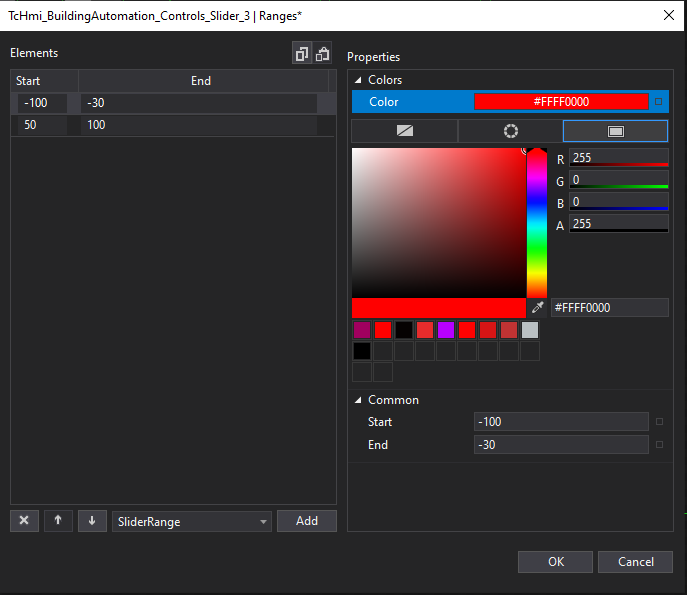
Task: Toggle the binding square next to Color
Action: [x=658, y=102]
